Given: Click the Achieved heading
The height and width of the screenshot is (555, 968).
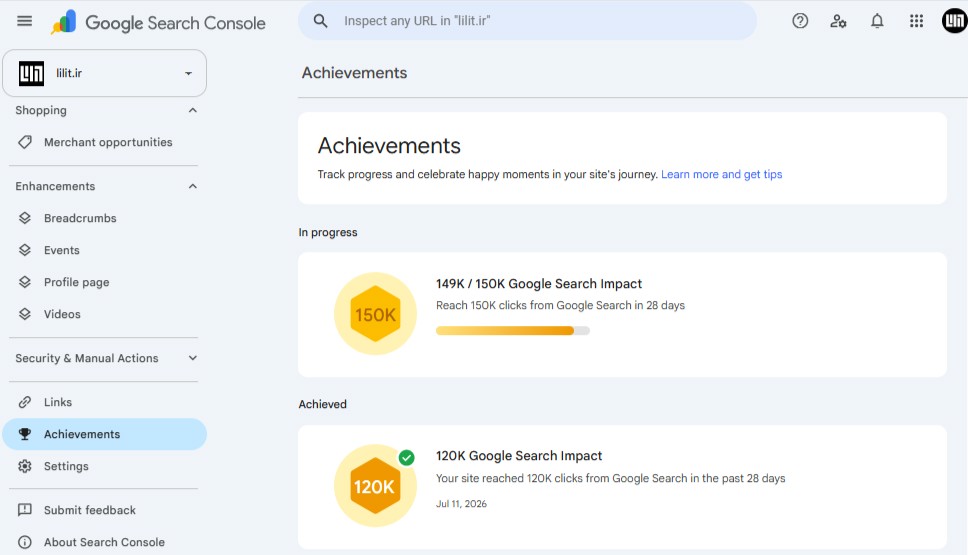Looking at the screenshot, I should click(322, 404).
